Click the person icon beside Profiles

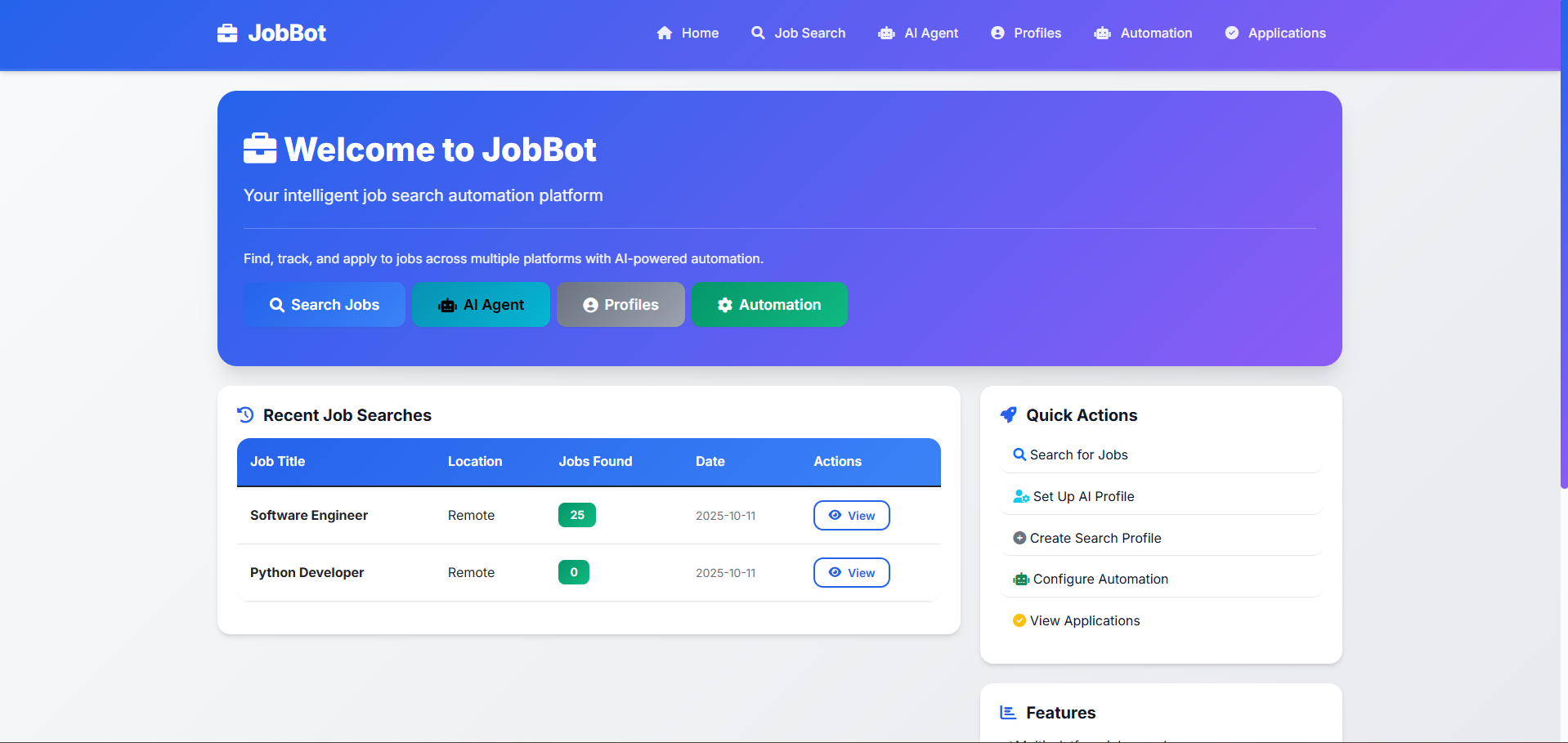pyautogui.click(x=999, y=33)
